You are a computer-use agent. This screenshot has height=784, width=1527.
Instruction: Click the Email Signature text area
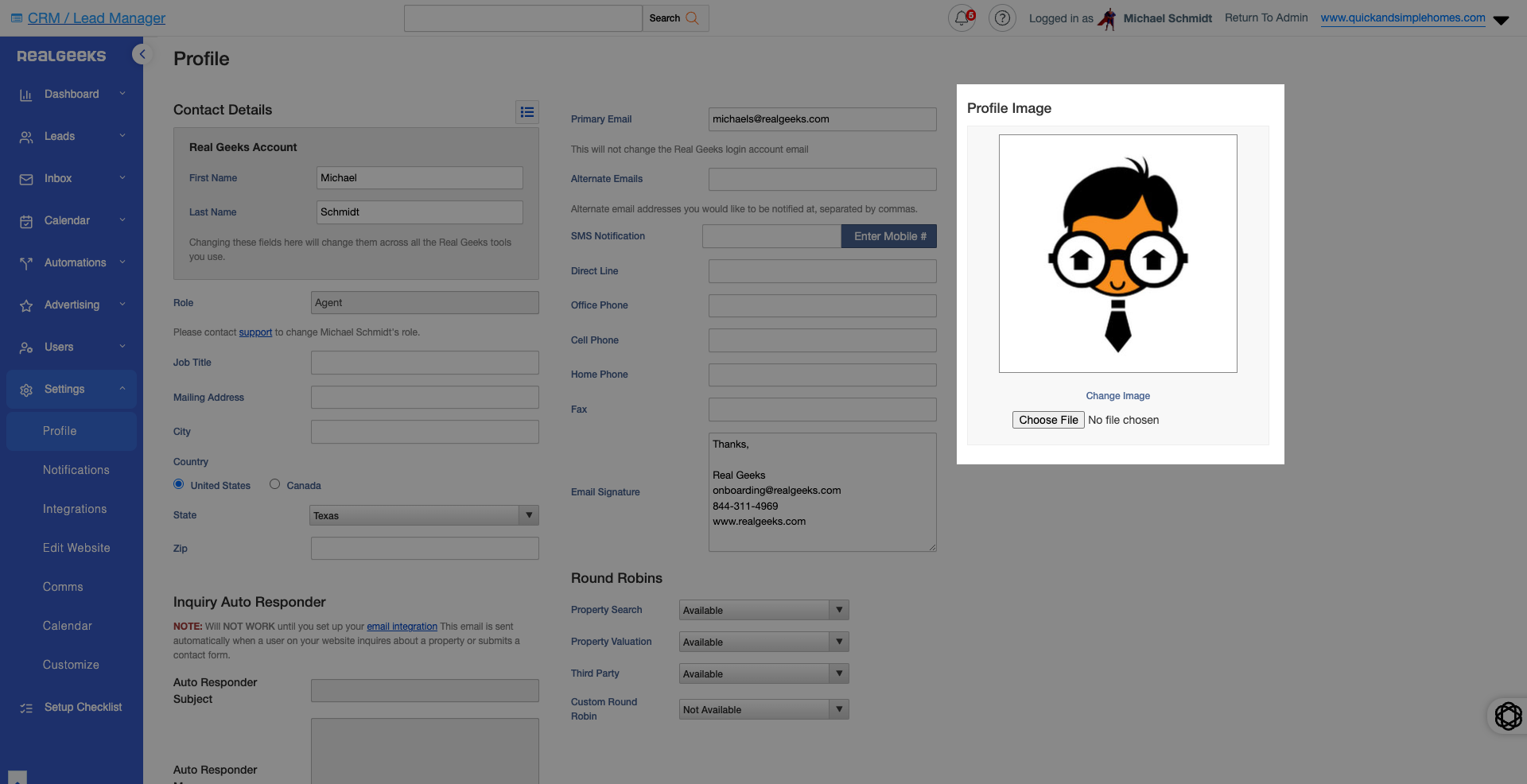point(822,492)
